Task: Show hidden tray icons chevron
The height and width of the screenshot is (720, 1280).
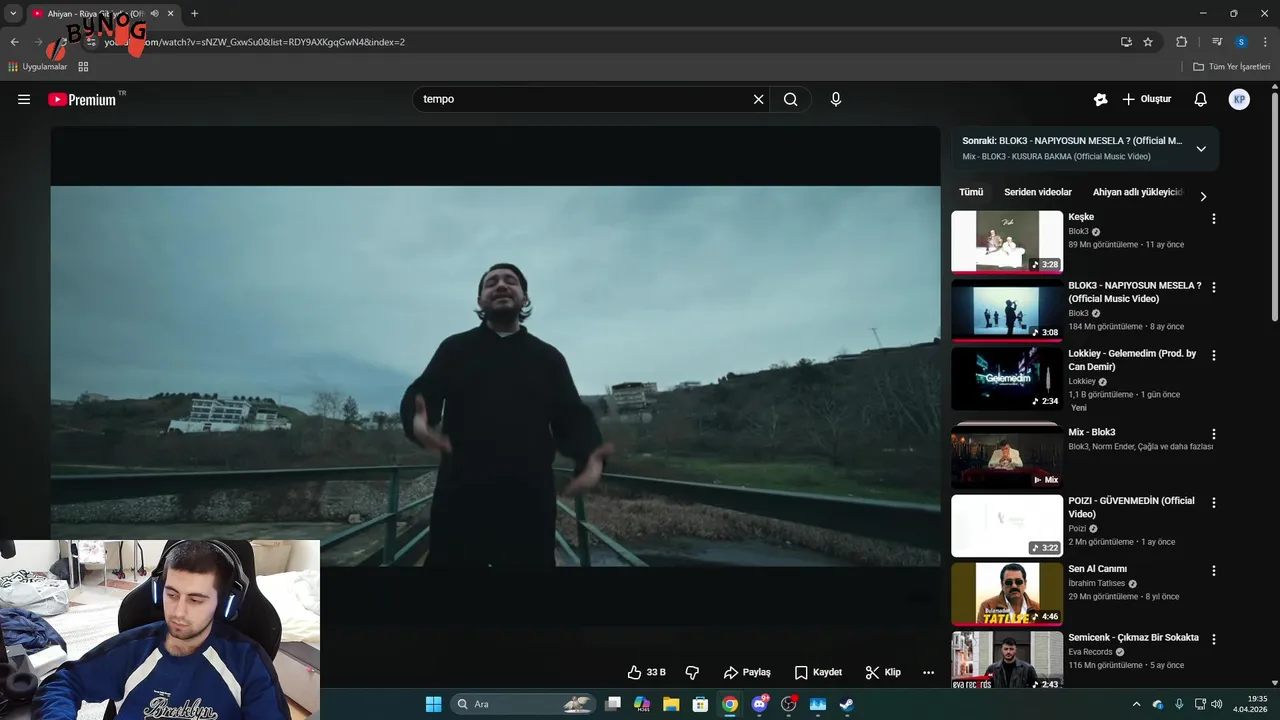Action: point(1137,704)
